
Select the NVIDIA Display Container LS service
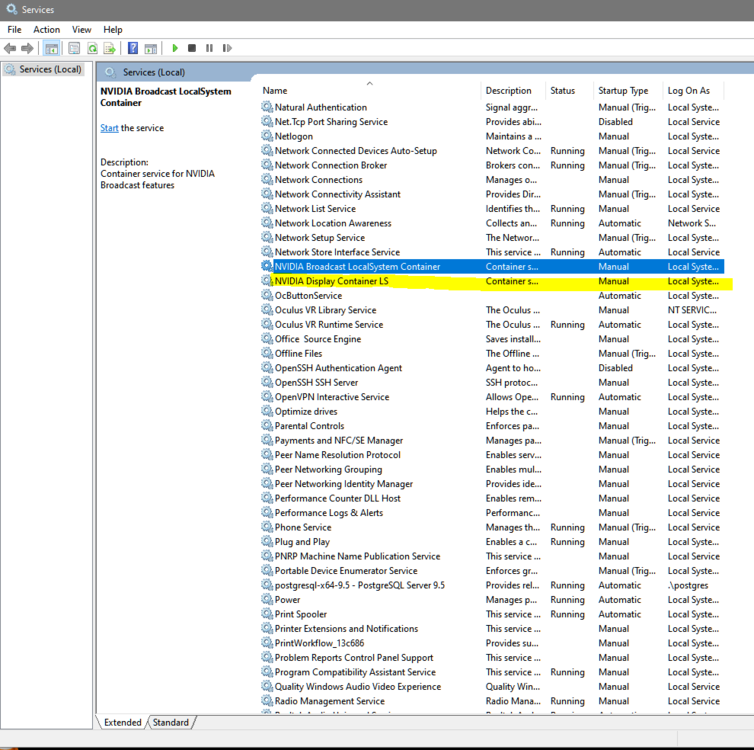[x=332, y=282]
